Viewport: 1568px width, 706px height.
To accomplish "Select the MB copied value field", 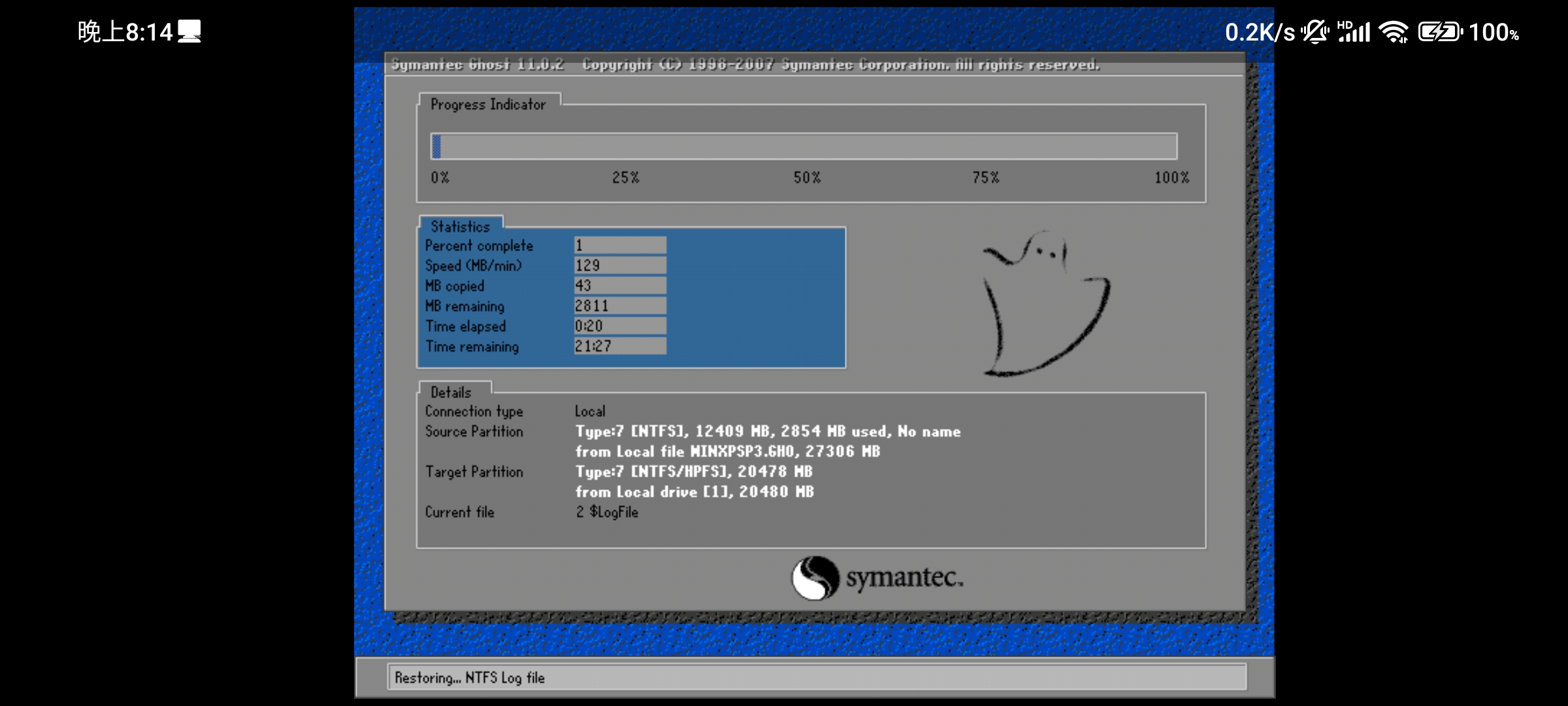I will click(619, 285).
